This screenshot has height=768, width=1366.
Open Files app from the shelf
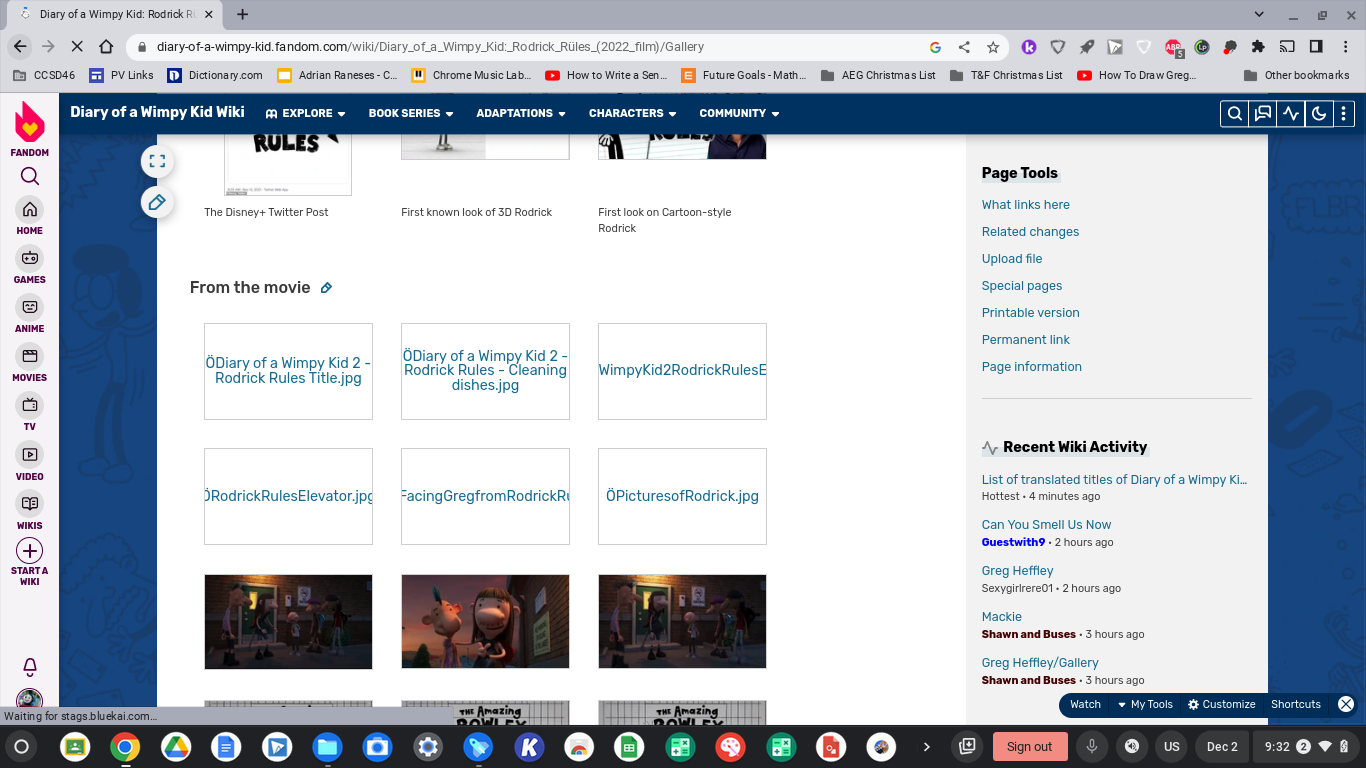coord(327,747)
